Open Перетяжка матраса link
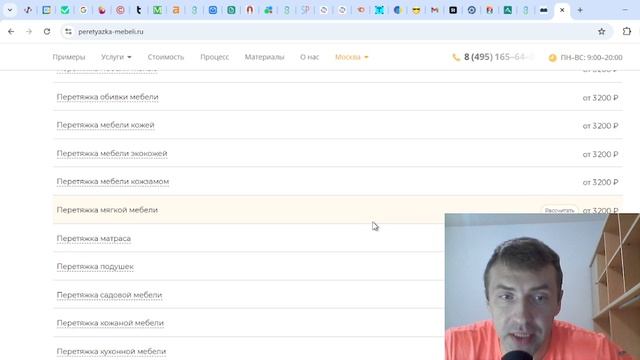This screenshot has width=640, height=360. coord(93,238)
